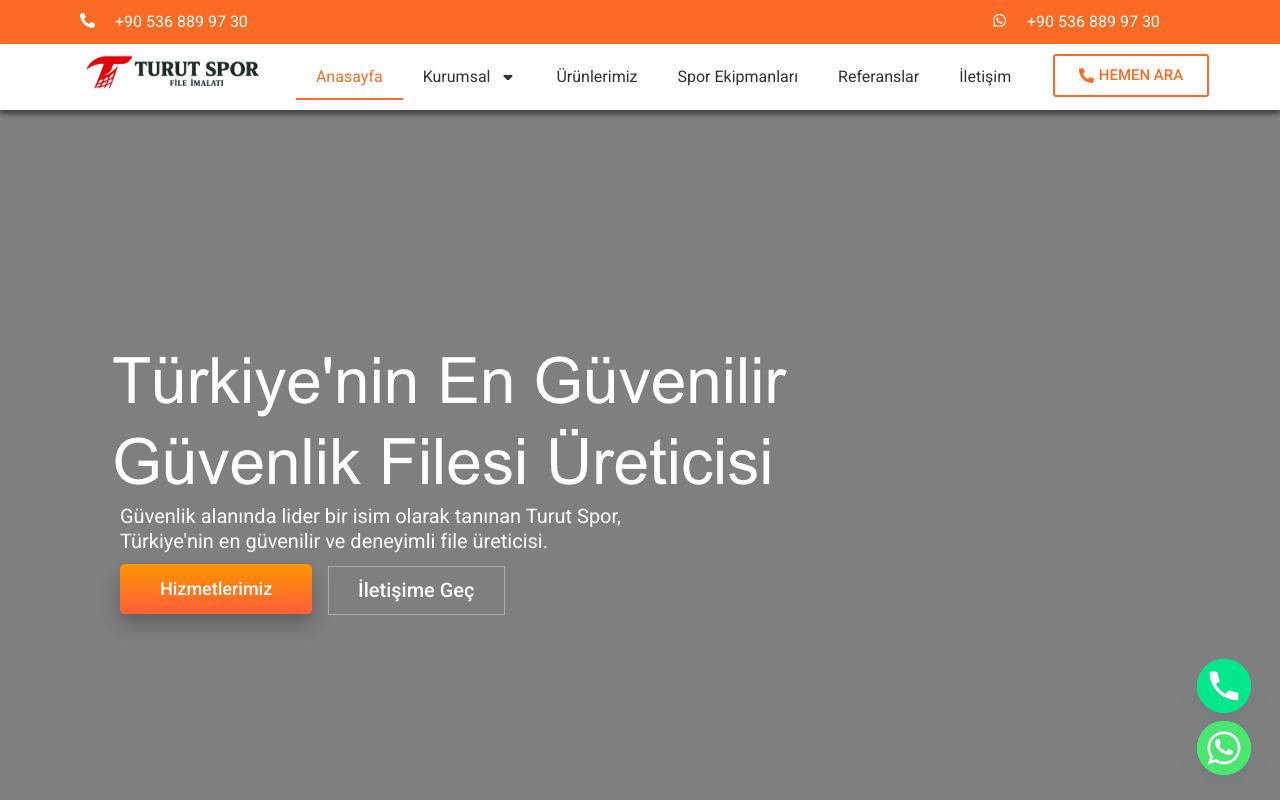Click the Turut Spor description paragraph
This screenshot has width=1280, height=800.
point(370,529)
